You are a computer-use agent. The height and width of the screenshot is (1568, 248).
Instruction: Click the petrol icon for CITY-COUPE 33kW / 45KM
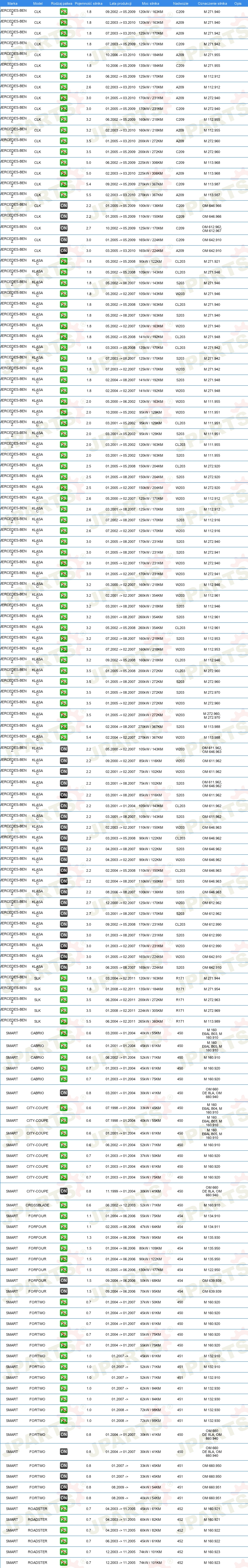(x=63, y=1108)
